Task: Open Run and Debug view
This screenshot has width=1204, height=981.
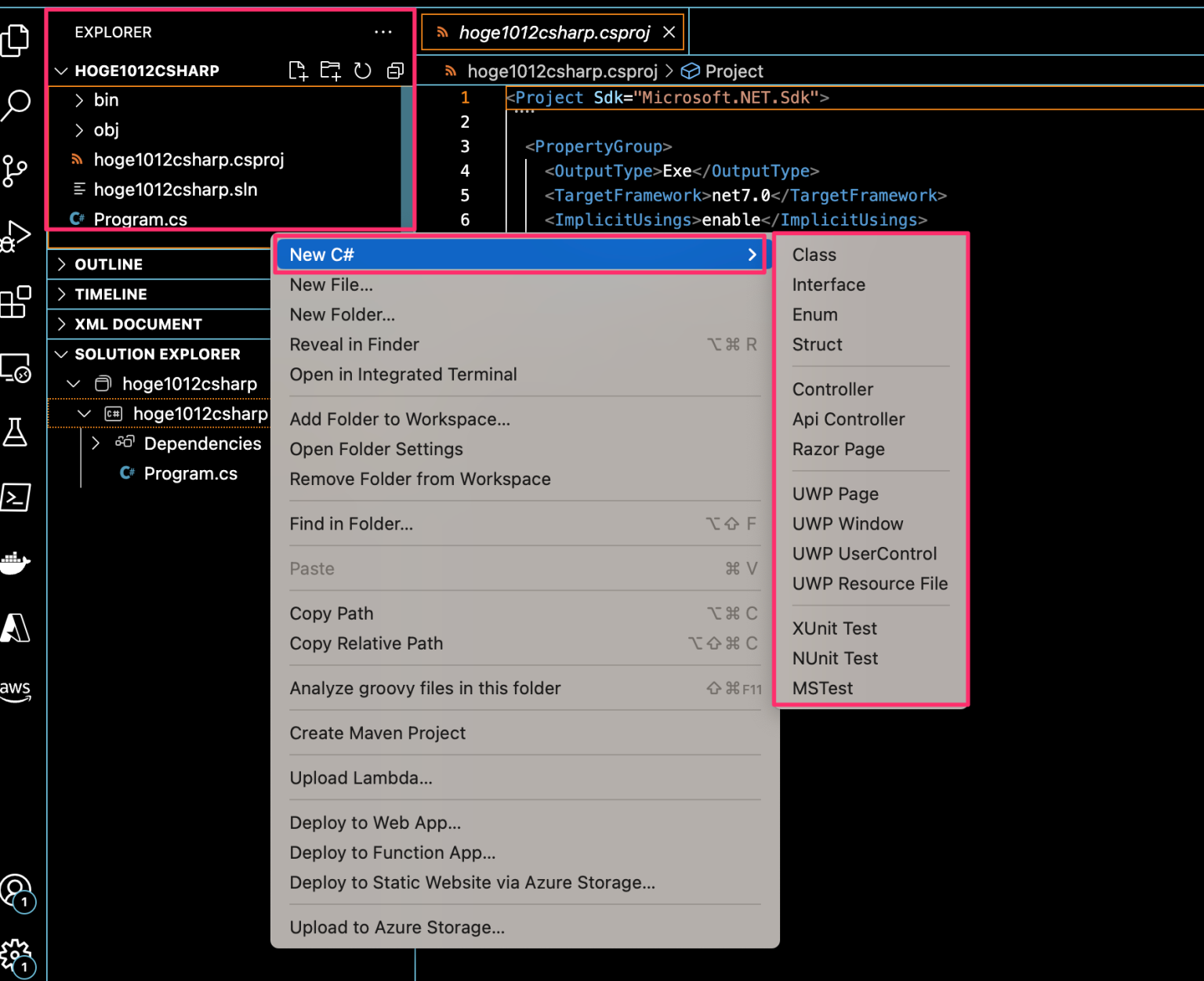Action: pos(16,235)
